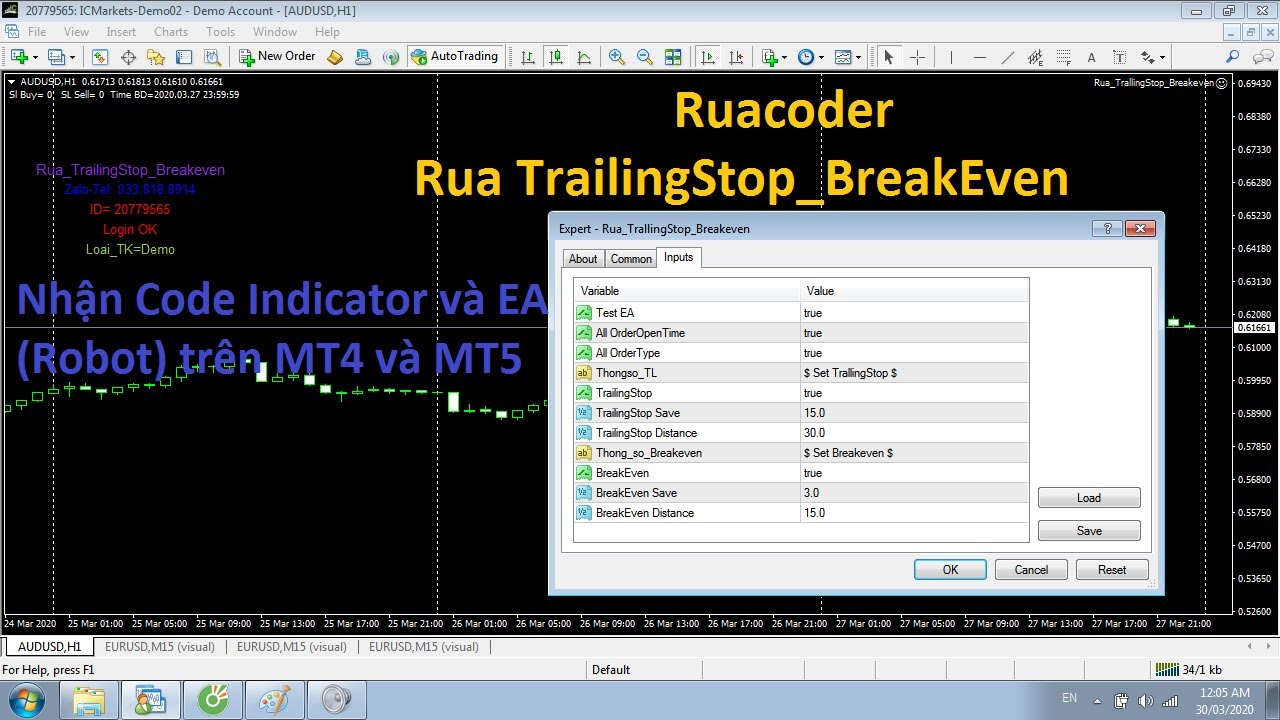Switch to Bar Chart display
This screenshot has width=1280, height=720.
(x=528, y=57)
